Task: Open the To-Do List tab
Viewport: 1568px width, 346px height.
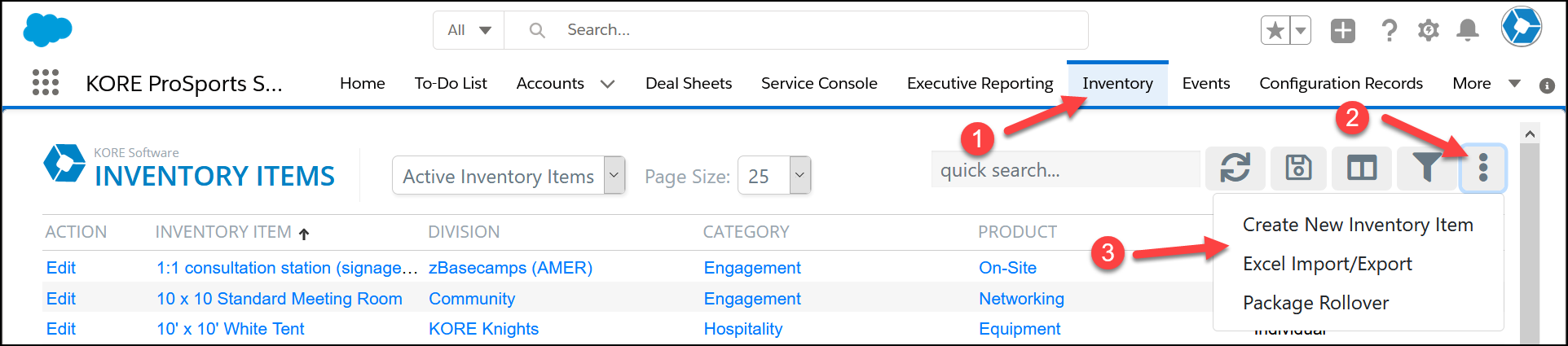Action: [451, 83]
